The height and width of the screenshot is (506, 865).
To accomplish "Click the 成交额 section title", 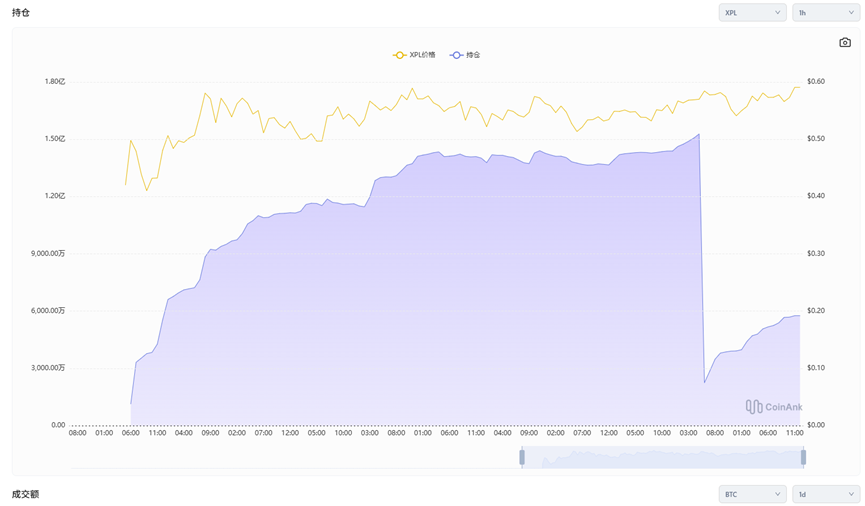I will 25,494.
